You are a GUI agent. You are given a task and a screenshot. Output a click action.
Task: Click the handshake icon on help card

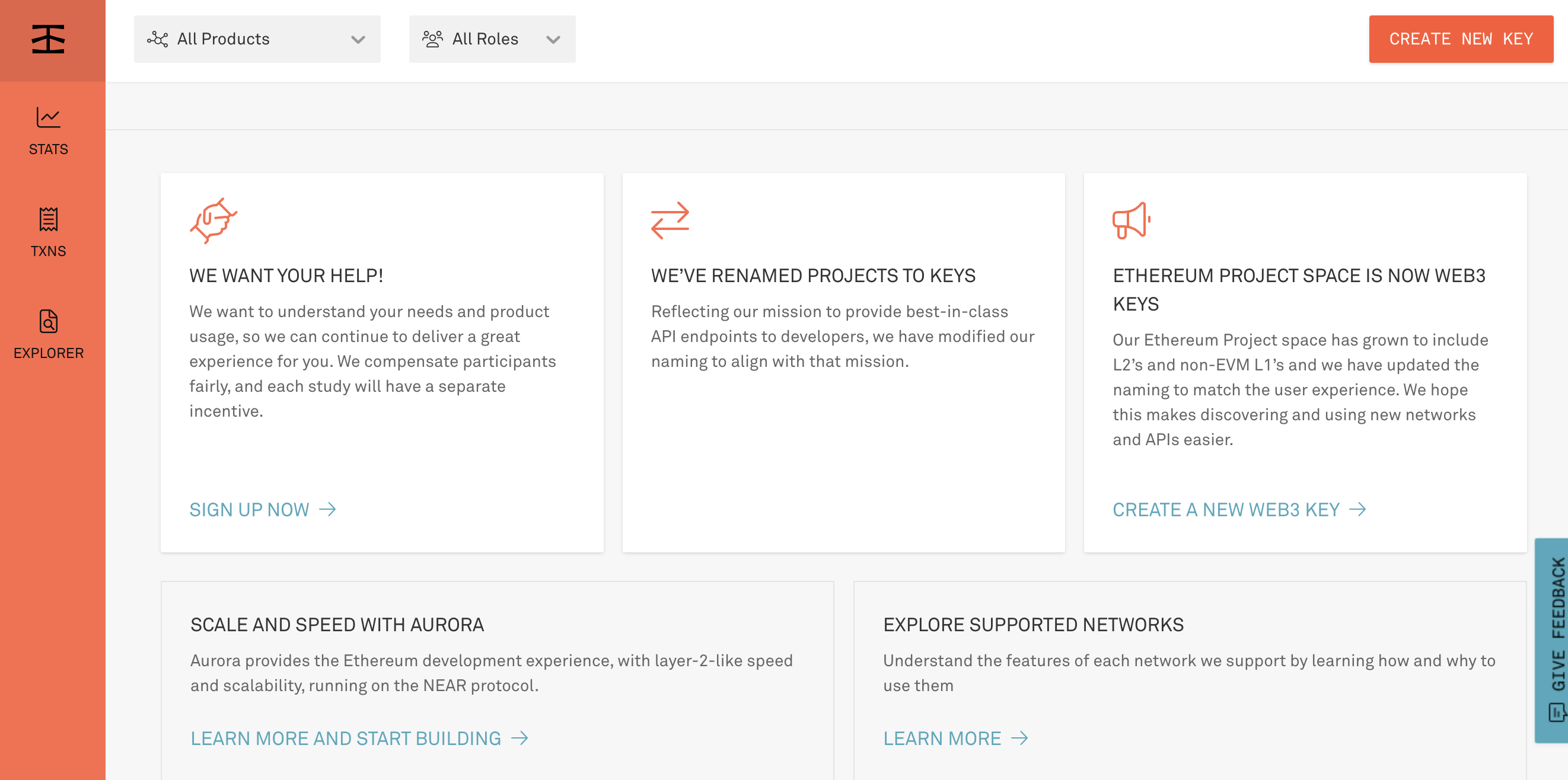213,220
